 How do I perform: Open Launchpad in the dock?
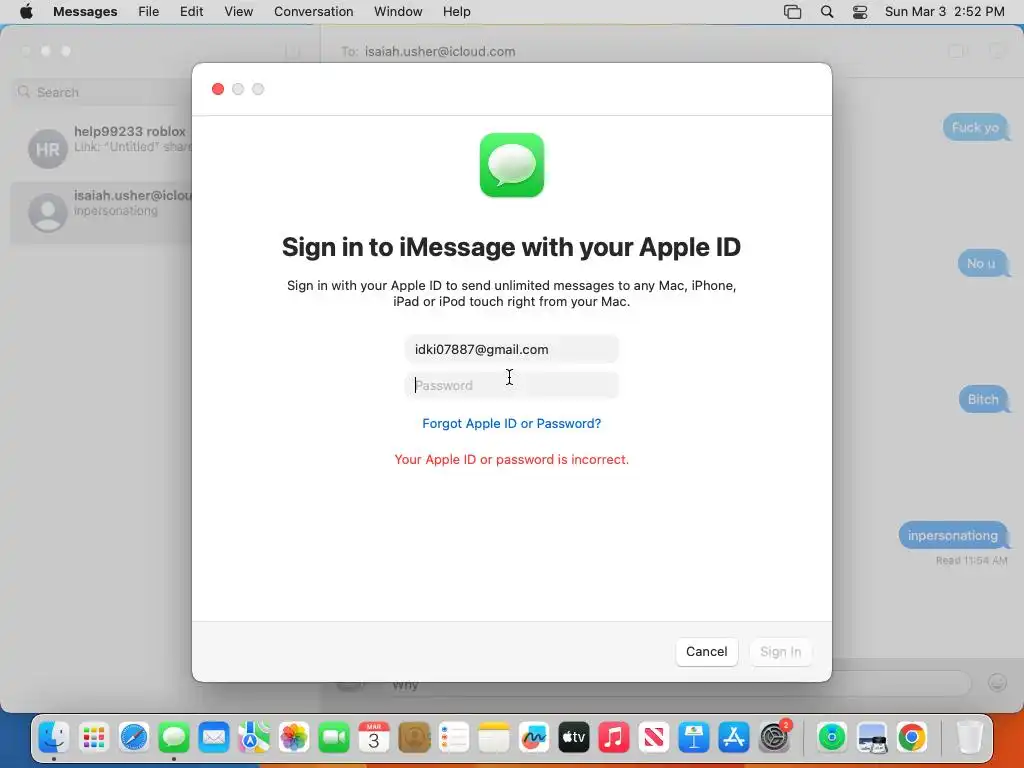point(94,738)
